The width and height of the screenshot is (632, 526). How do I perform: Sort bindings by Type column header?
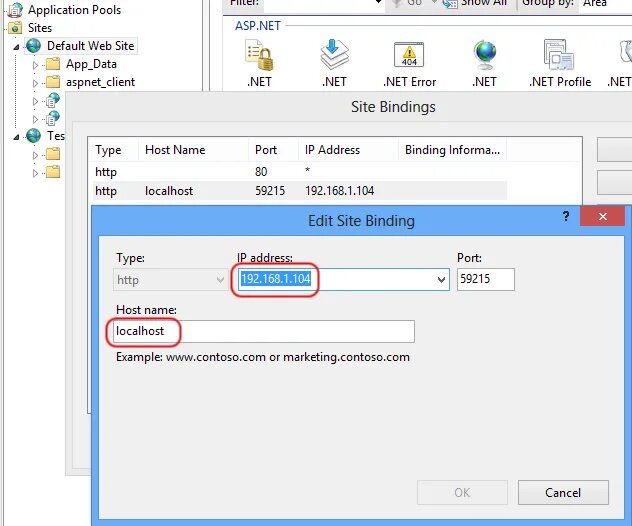pos(113,150)
